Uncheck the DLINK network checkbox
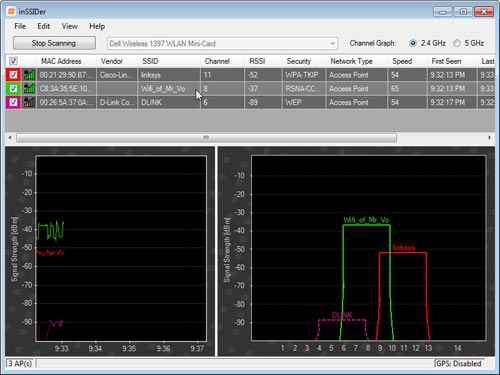The height and width of the screenshot is (375, 500). pyautogui.click(x=13, y=102)
